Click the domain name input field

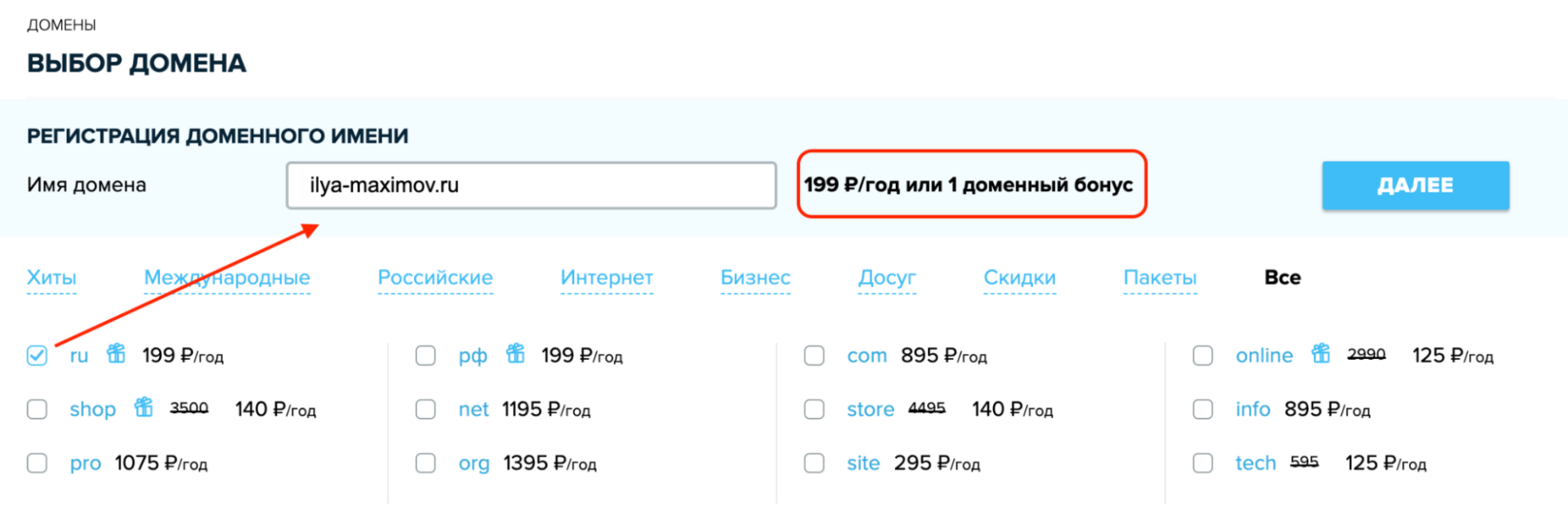click(x=531, y=185)
